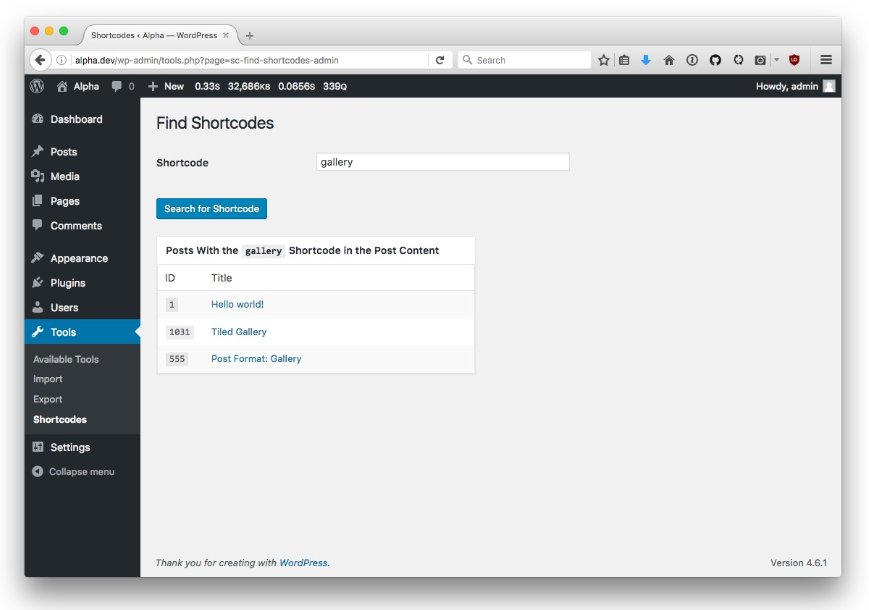This screenshot has height=610, width=869.
Task: Click the WordPress footer link
Action: [304, 562]
